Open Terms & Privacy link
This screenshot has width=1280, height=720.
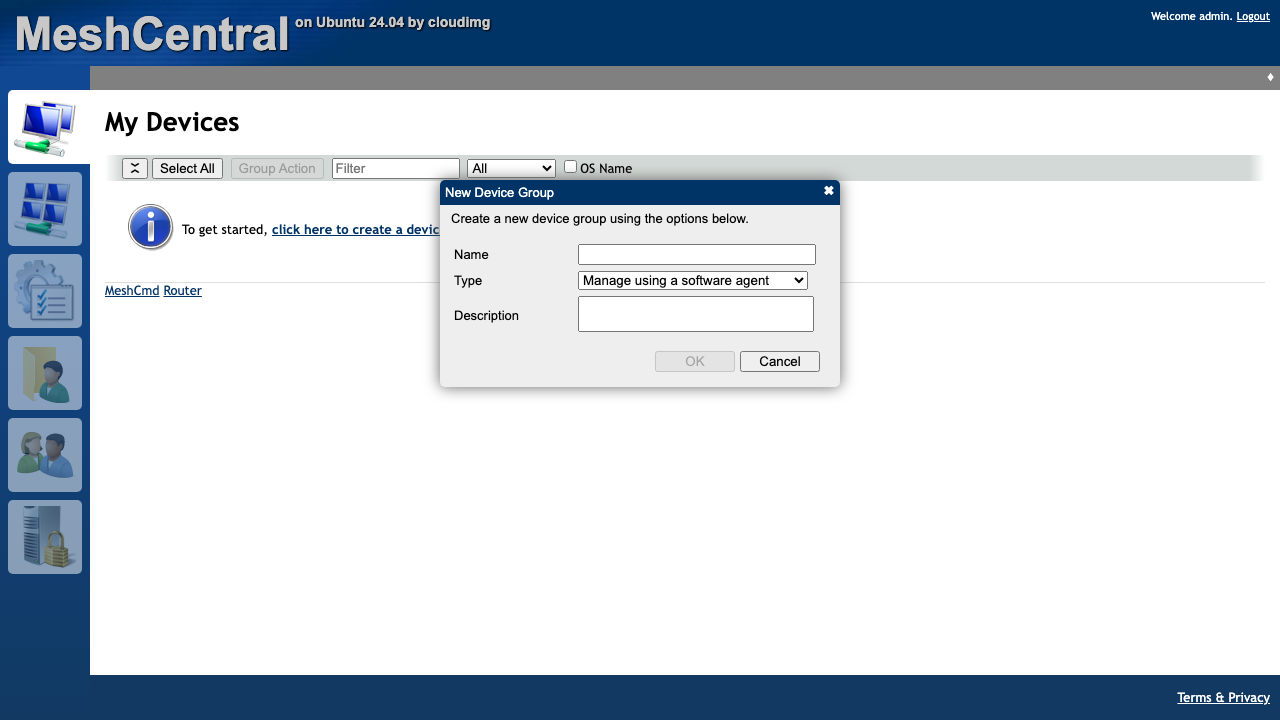(x=1223, y=697)
